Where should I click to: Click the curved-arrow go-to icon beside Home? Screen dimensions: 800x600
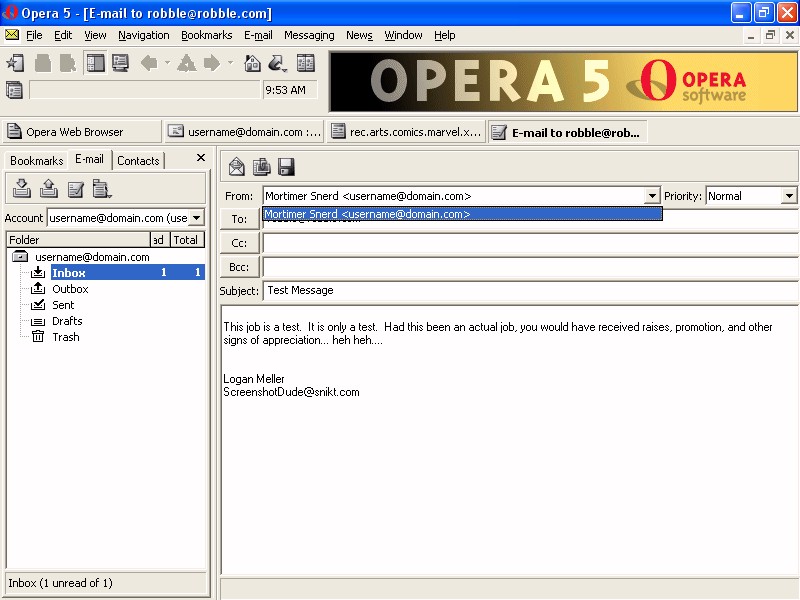tap(277, 63)
